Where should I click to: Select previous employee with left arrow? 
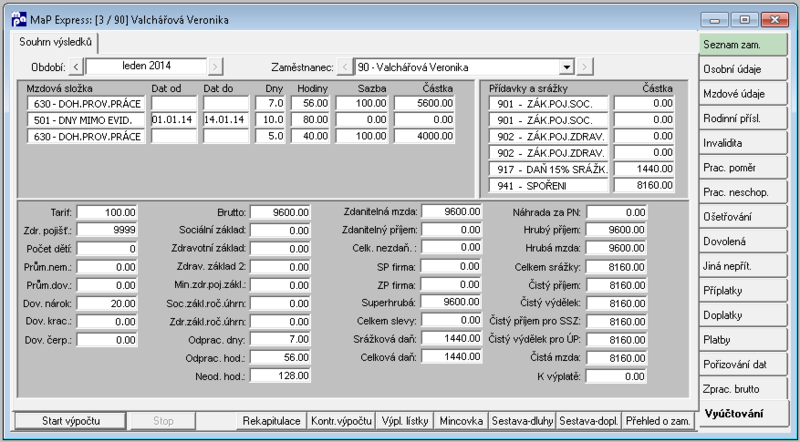tap(345, 67)
